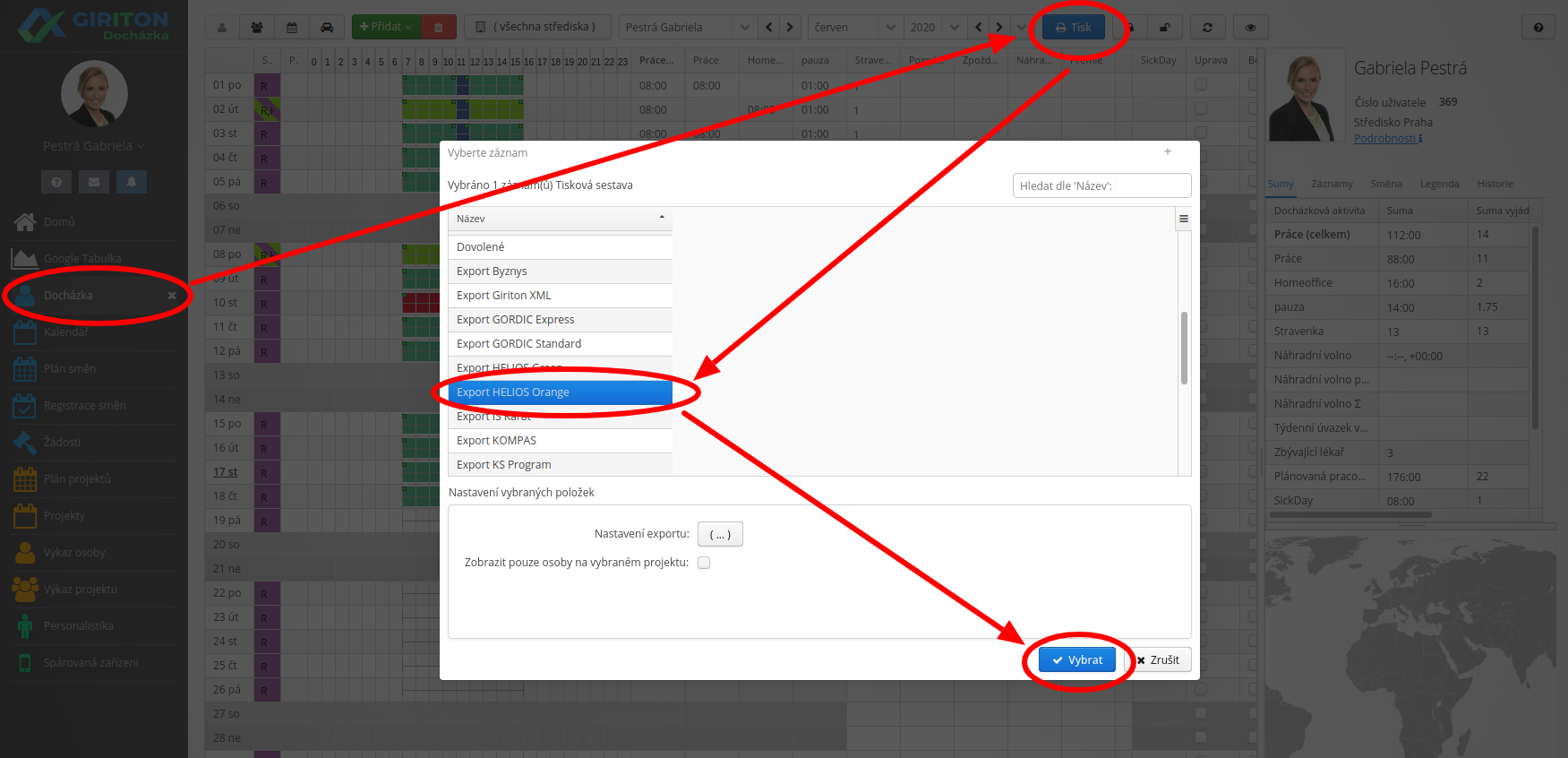Click the Tisk print button
1568x758 pixels.
pos(1073,28)
